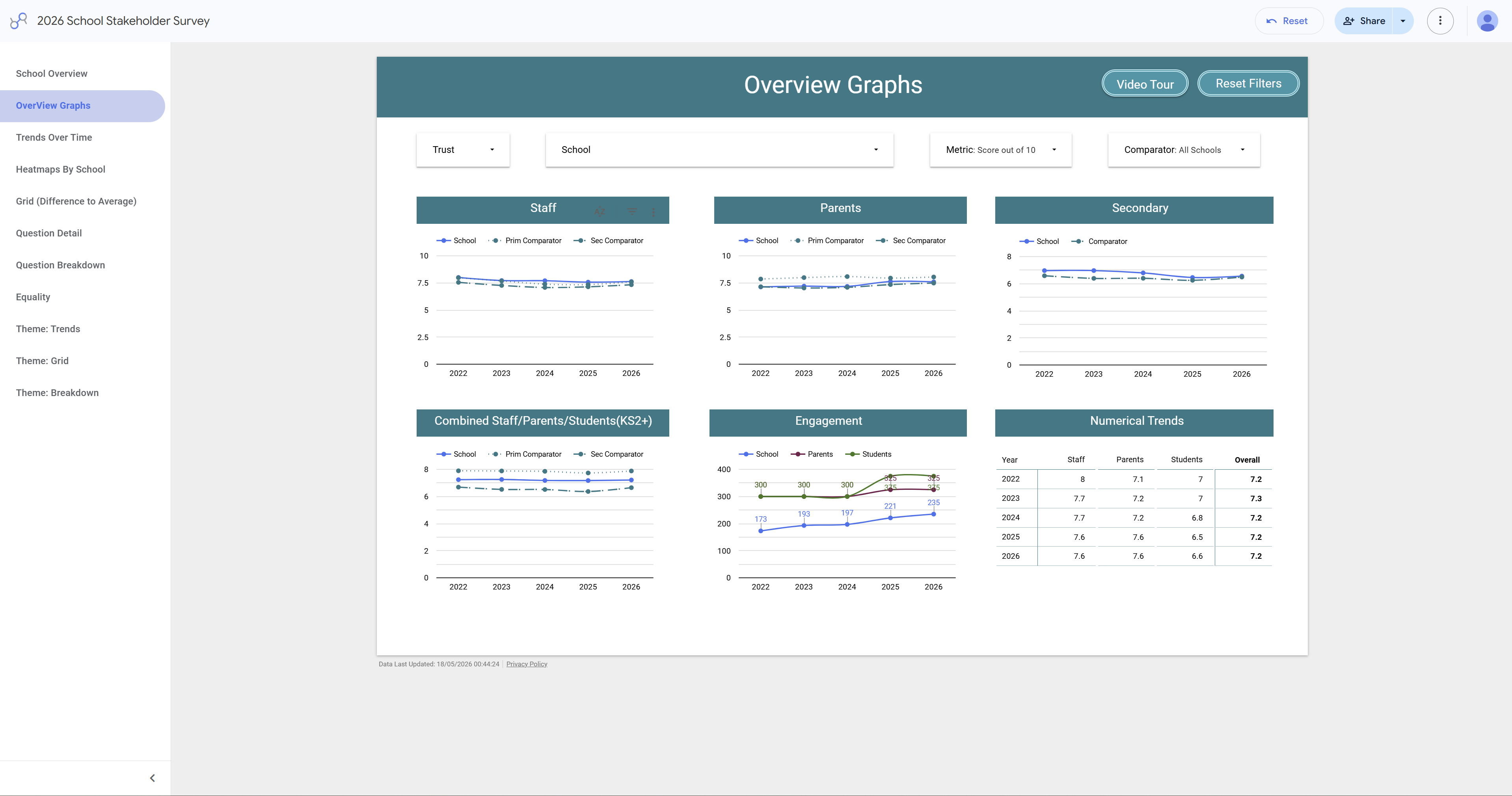Click the Engagement chart title bar
Viewport: 1512px width, 796px height.
click(838, 423)
